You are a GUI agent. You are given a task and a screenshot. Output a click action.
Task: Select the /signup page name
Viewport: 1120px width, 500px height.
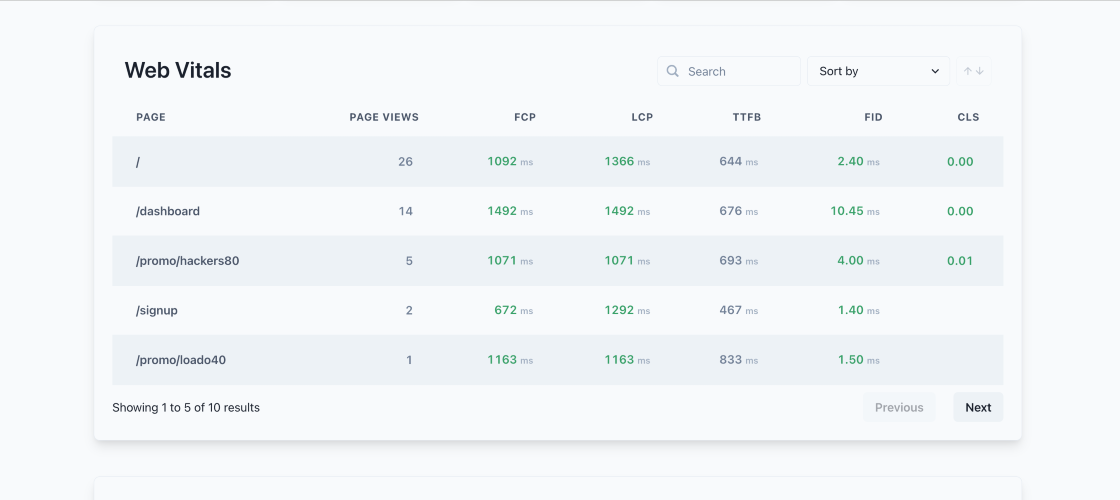(x=156, y=310)
